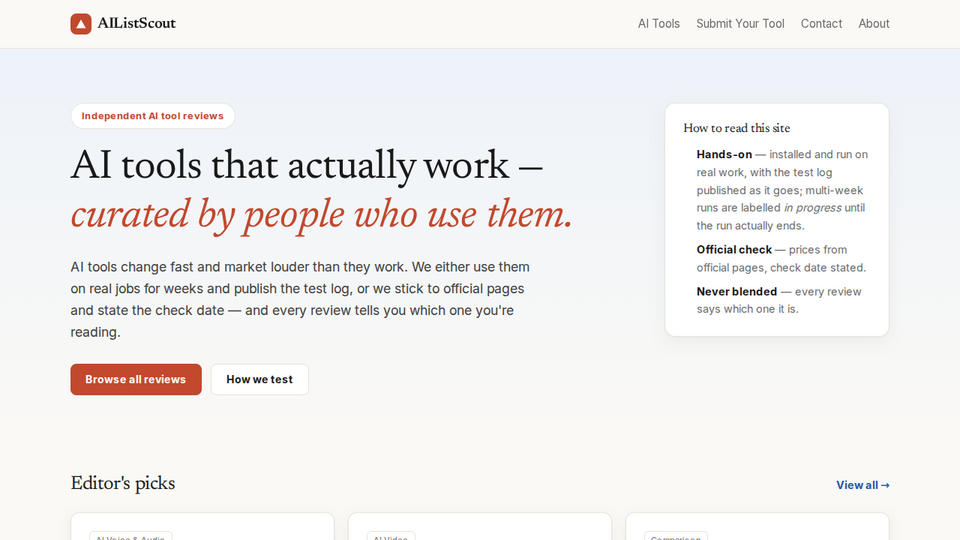Select the 'AI tools that actually work' heading
The width and height of the screenshot is (960, 540).
[307, 165]
